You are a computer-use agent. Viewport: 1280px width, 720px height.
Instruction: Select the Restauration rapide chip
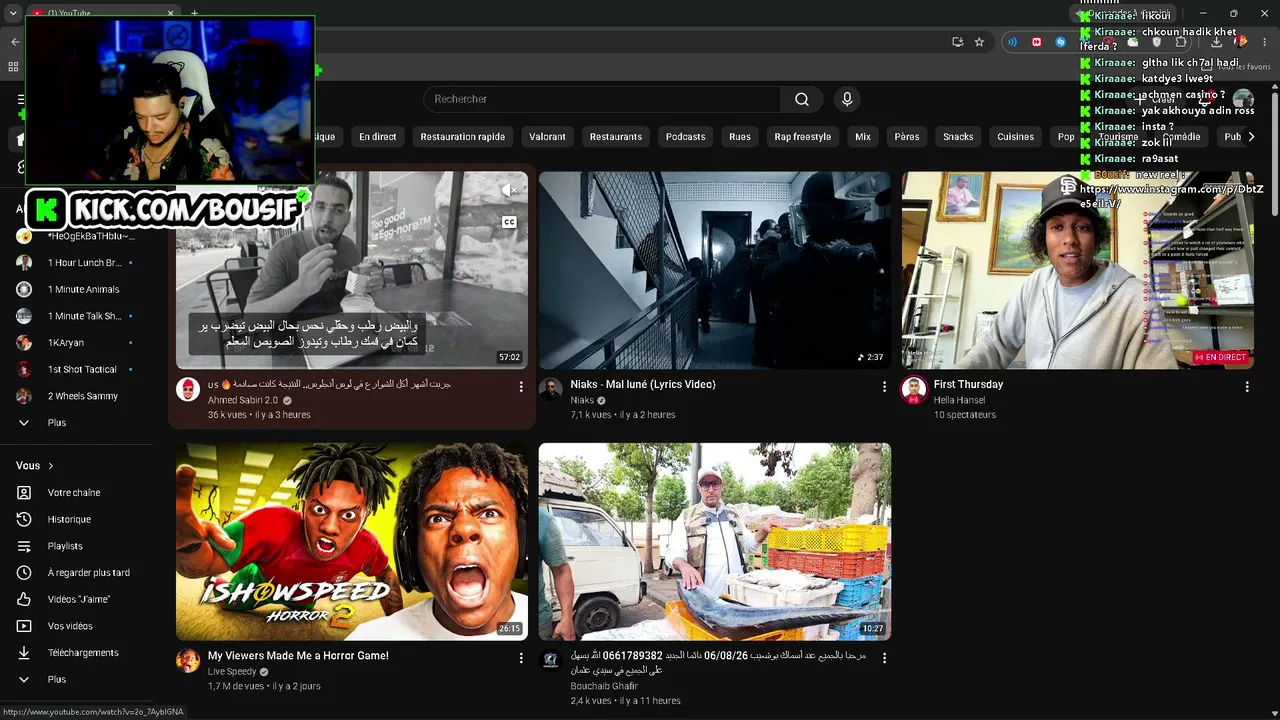tap(463, 137)
